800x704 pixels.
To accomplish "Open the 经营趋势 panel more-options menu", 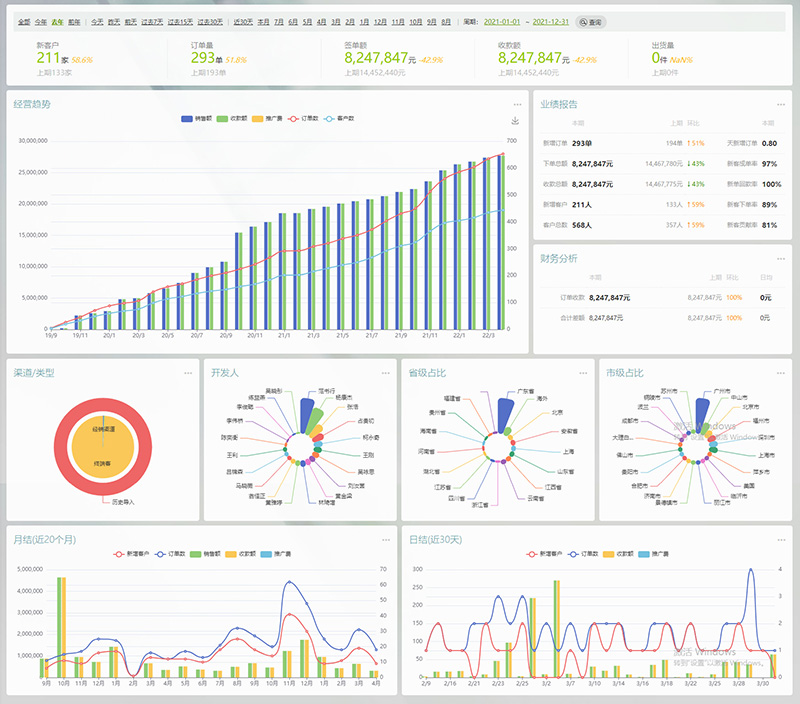I will [517, 104].
